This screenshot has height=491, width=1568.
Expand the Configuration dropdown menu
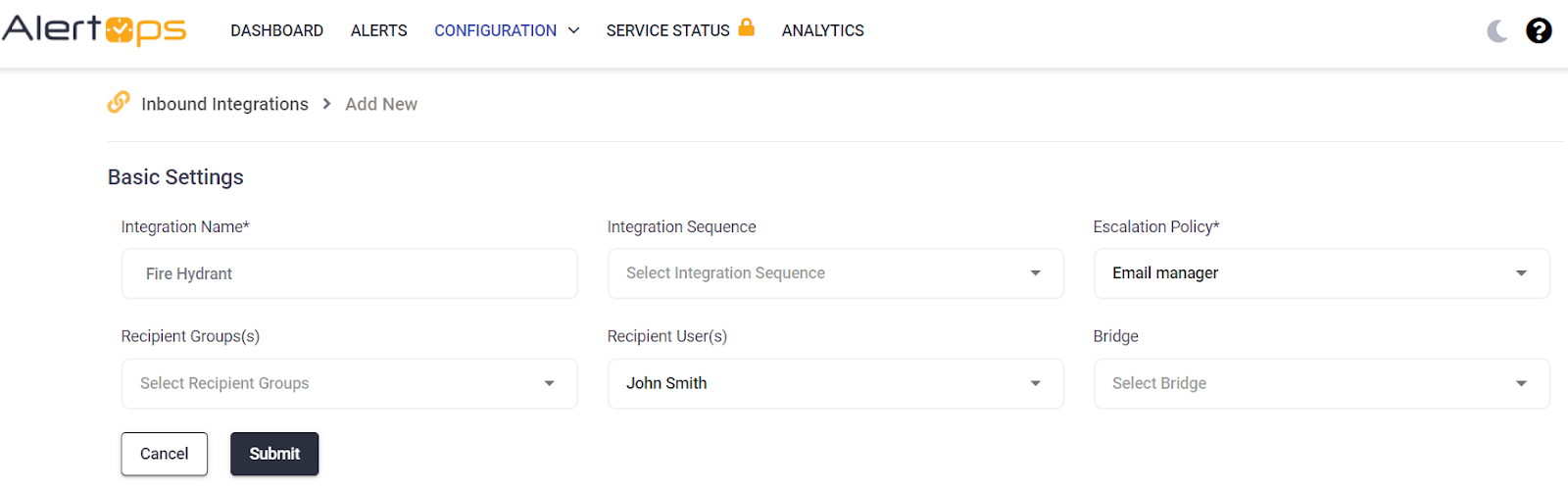506,31
